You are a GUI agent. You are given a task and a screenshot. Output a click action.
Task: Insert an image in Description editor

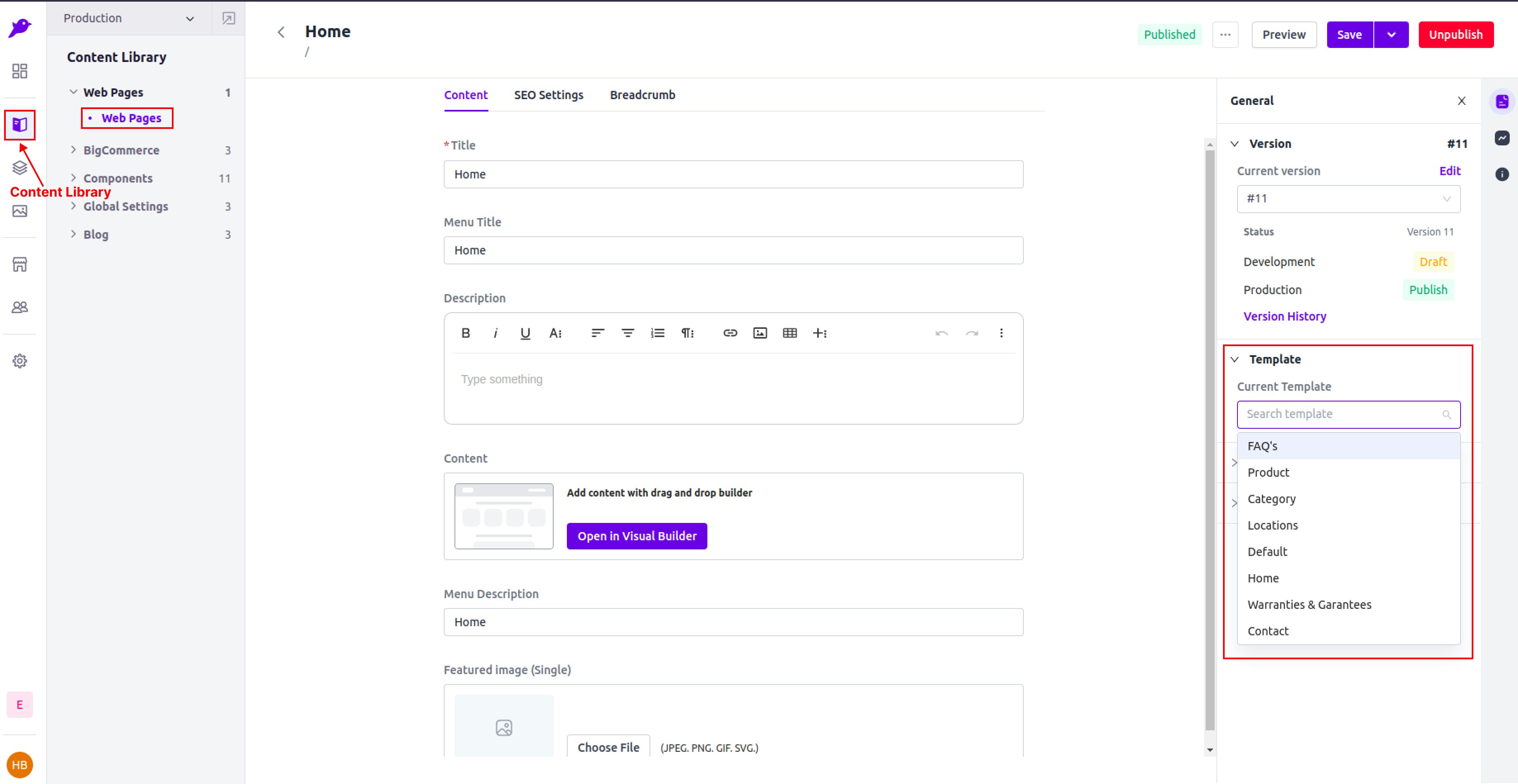759,333
